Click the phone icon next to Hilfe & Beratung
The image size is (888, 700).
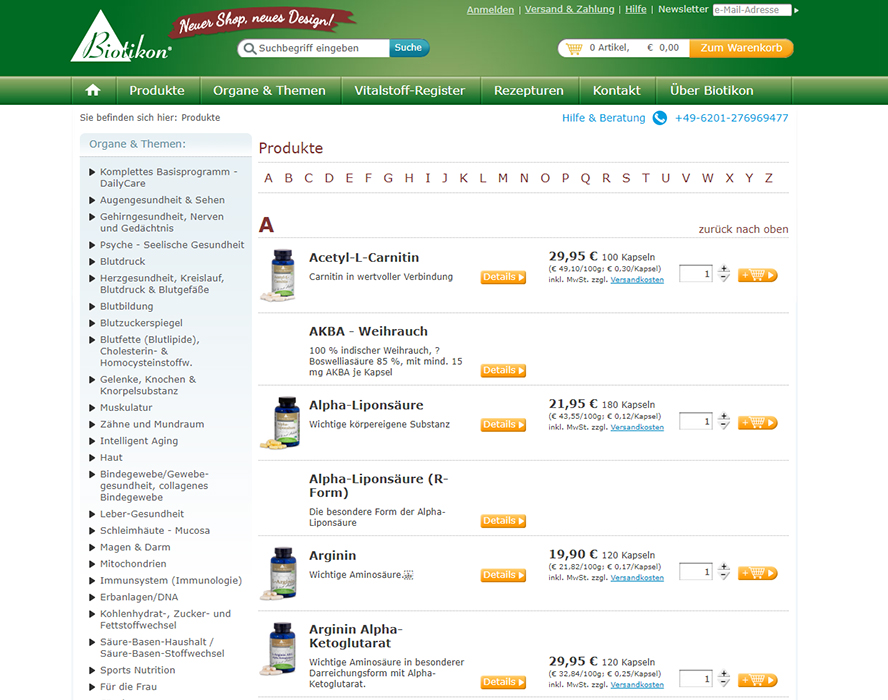tap(660, 118)
